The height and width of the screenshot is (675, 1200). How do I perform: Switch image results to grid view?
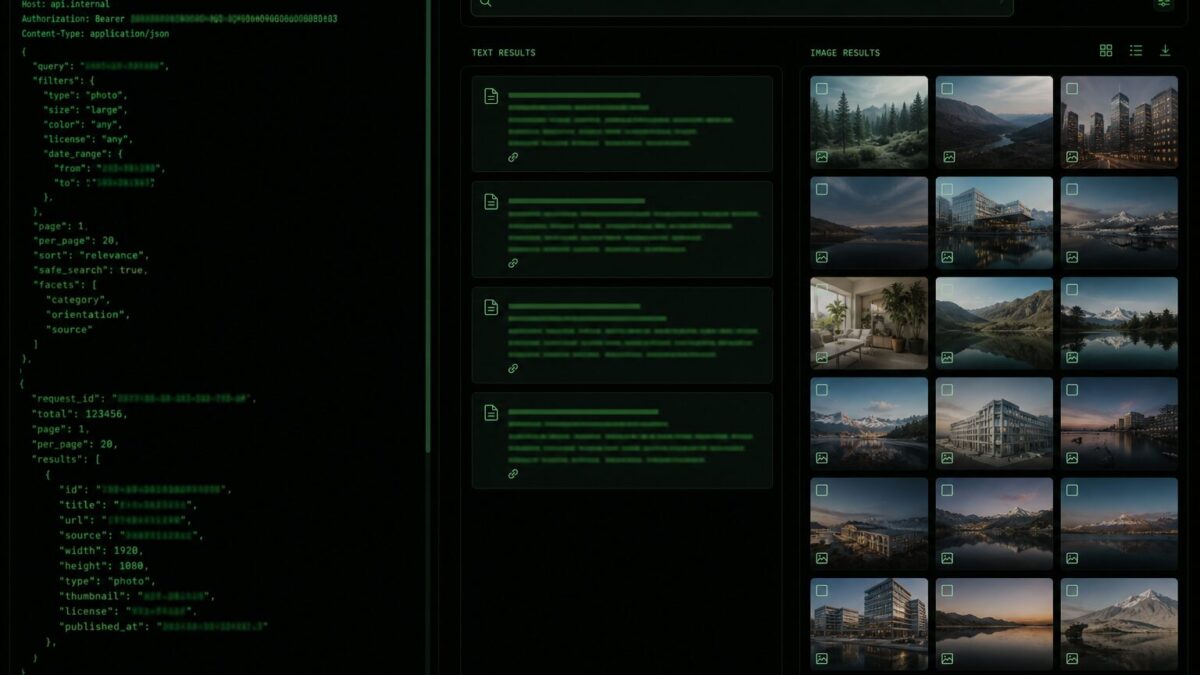[x=1106, y=51]
